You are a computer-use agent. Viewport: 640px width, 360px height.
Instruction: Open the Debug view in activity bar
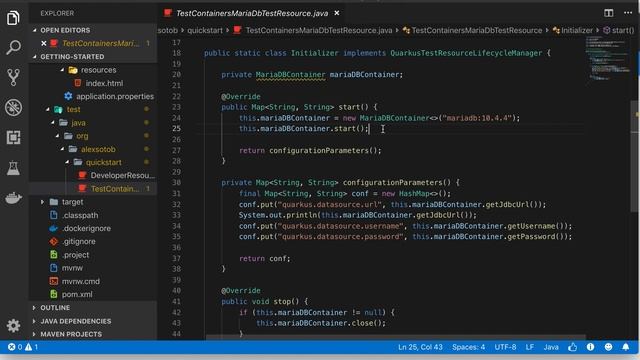coord(13,107)
